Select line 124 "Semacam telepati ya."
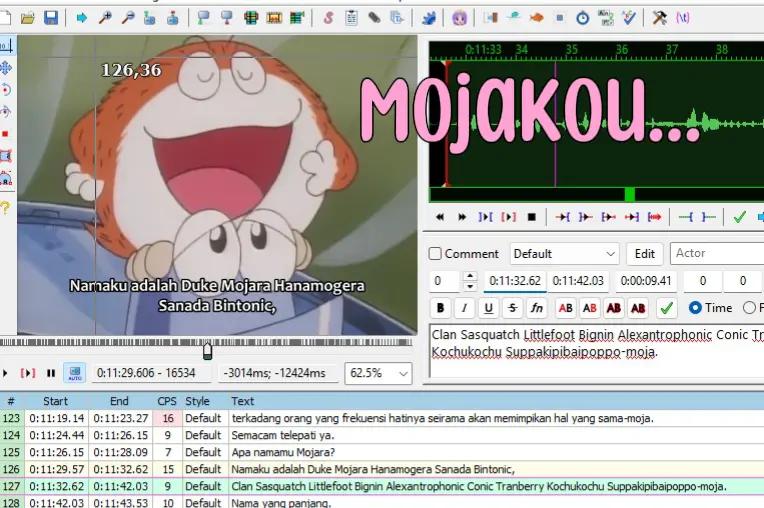 [x=382, y=435]
